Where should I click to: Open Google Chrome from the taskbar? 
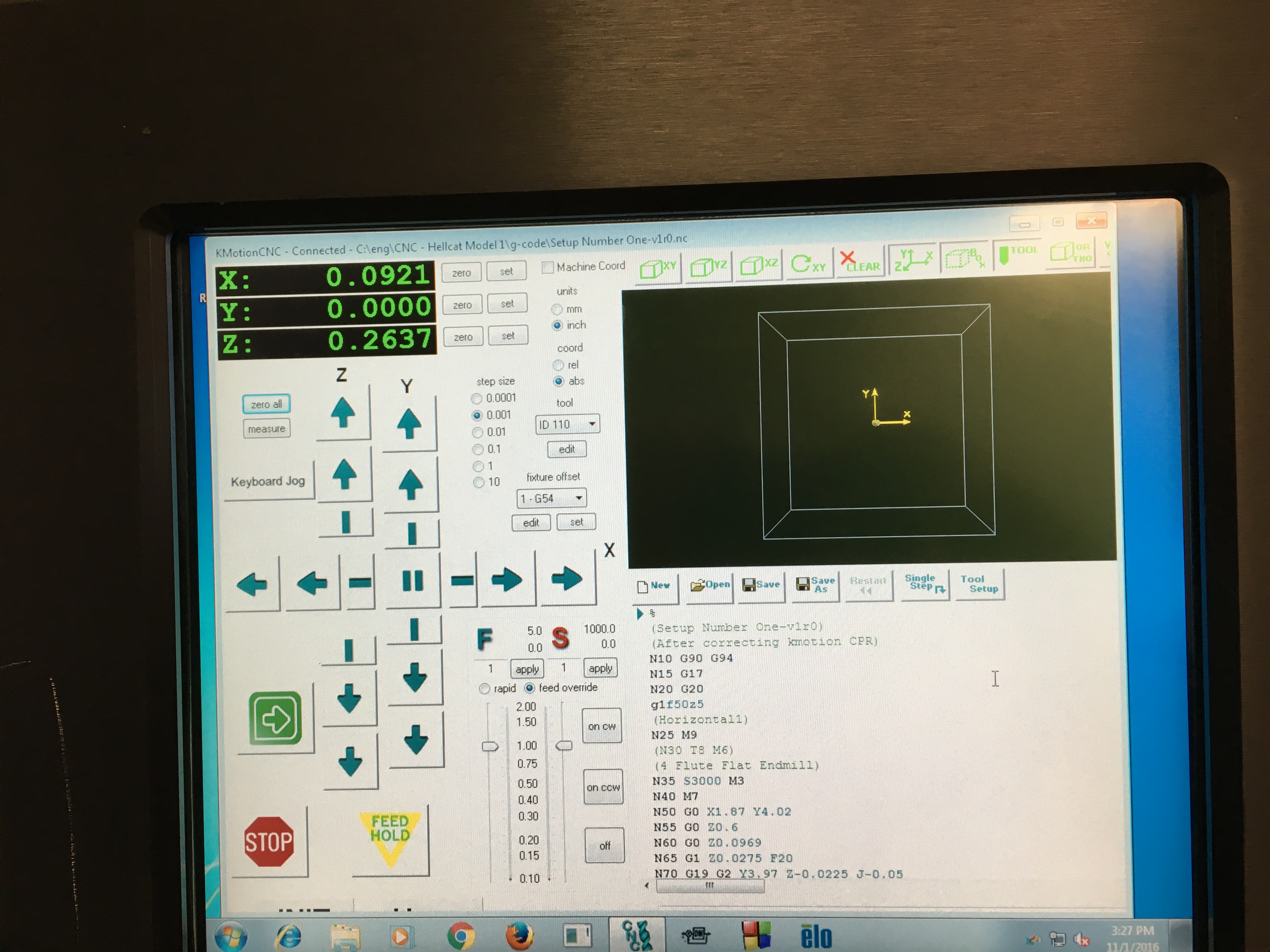click(x=461, y=935)
